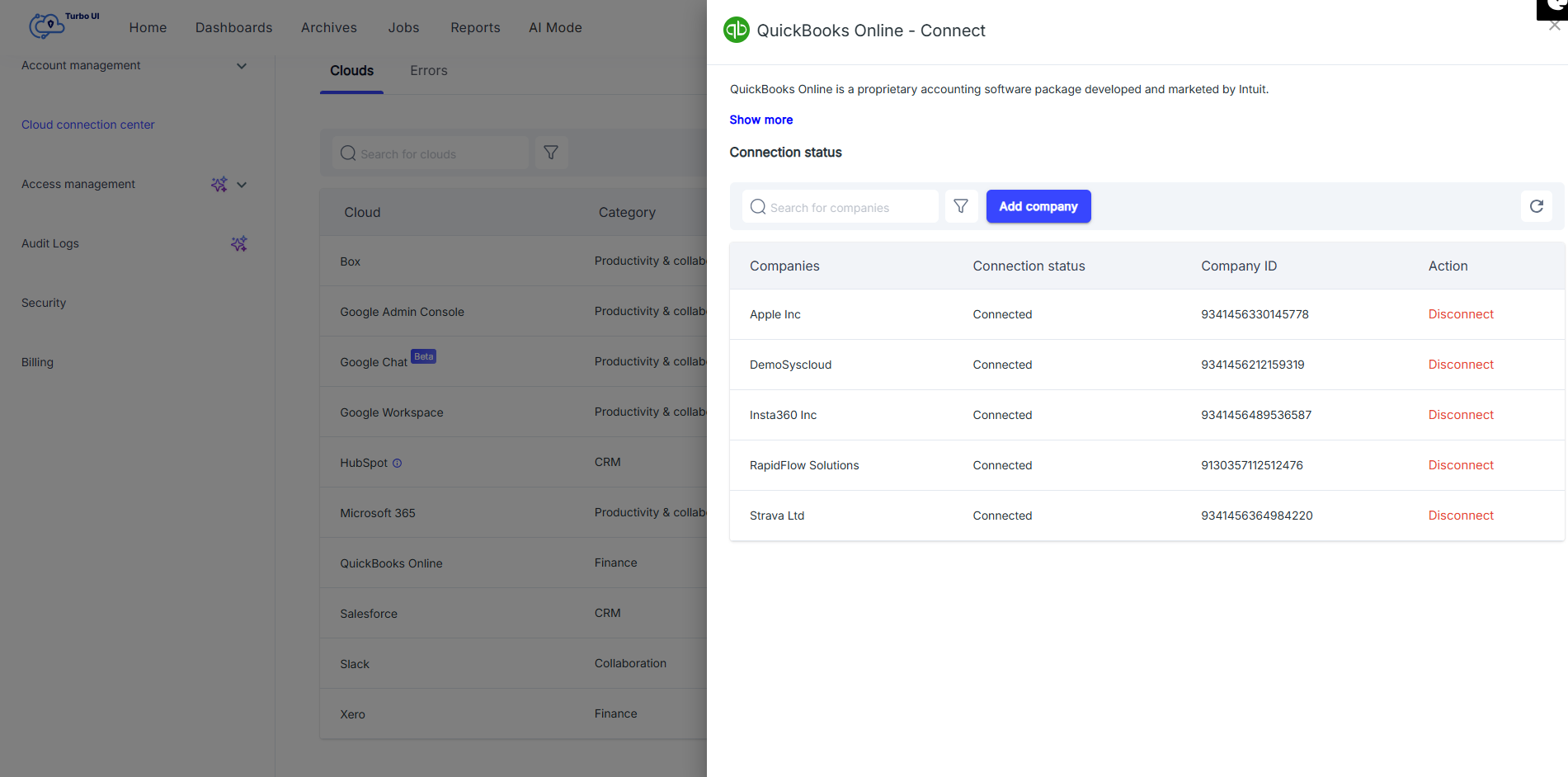Disconnect RapidFlow Solutions

tap(1461, 465)
